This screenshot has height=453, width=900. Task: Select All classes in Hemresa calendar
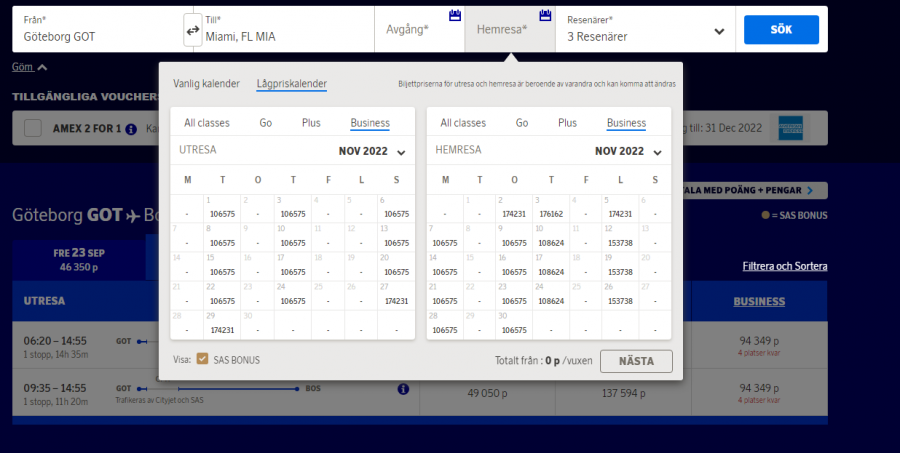(462, 123)
